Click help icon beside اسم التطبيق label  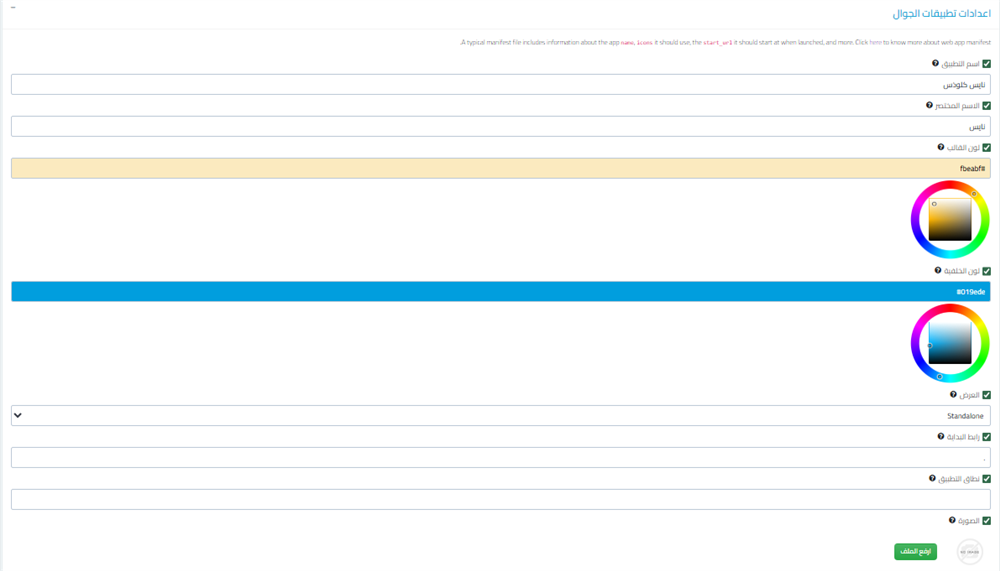point(936,63)
